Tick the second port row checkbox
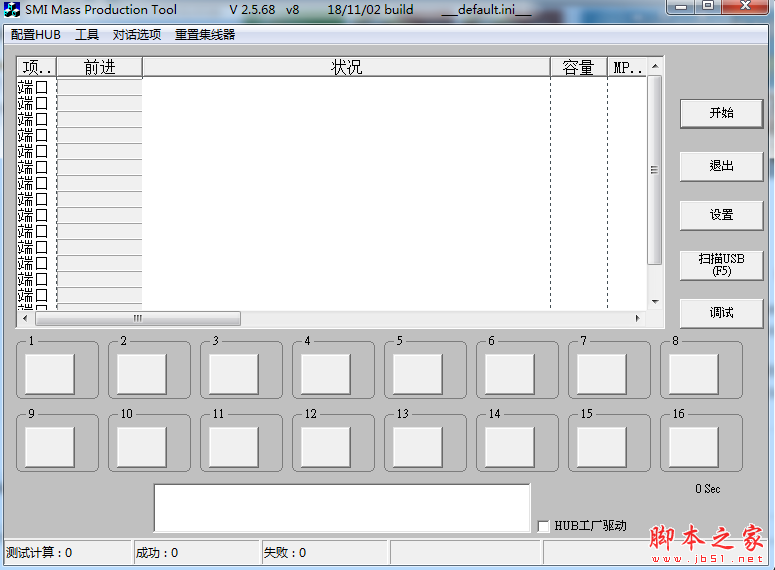 coord(42,103)
